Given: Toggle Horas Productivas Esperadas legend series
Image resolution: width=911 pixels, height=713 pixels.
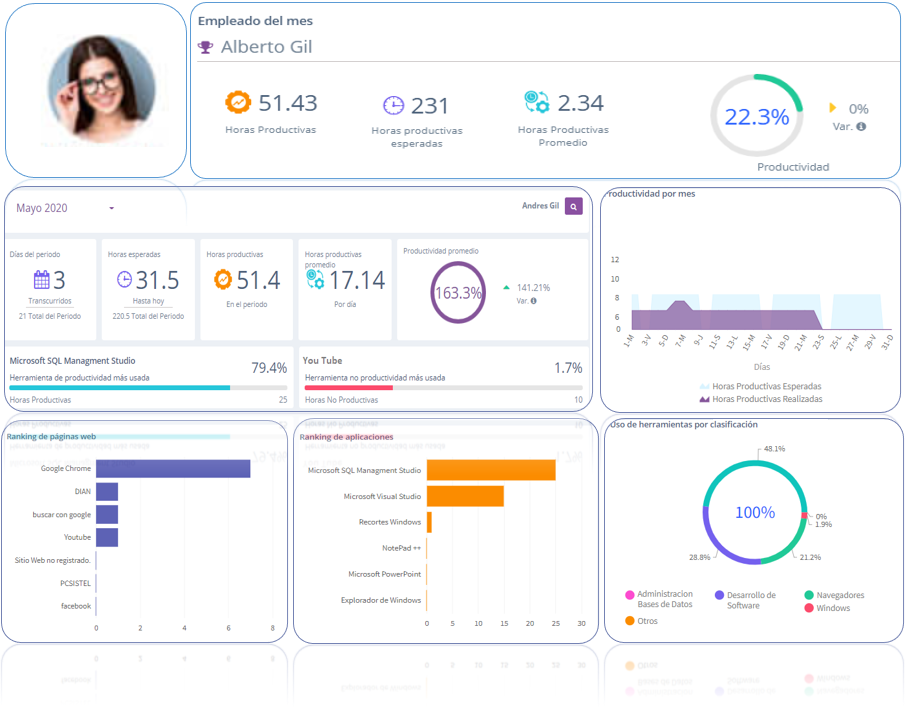Looking at the screenshot, I should coord(761,386).
